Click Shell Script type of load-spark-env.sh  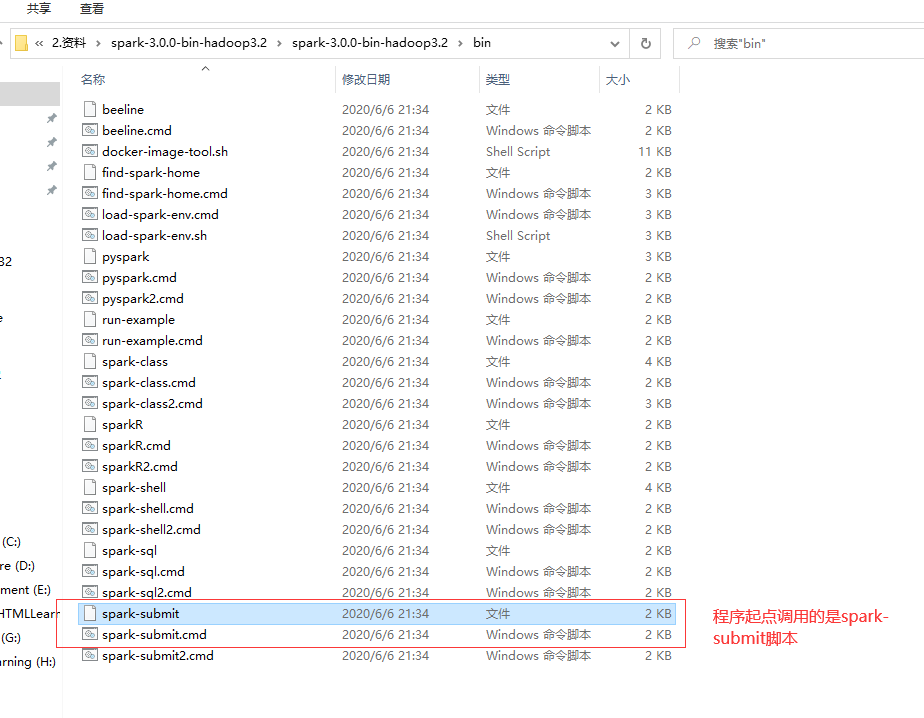[x=518, y=235]
